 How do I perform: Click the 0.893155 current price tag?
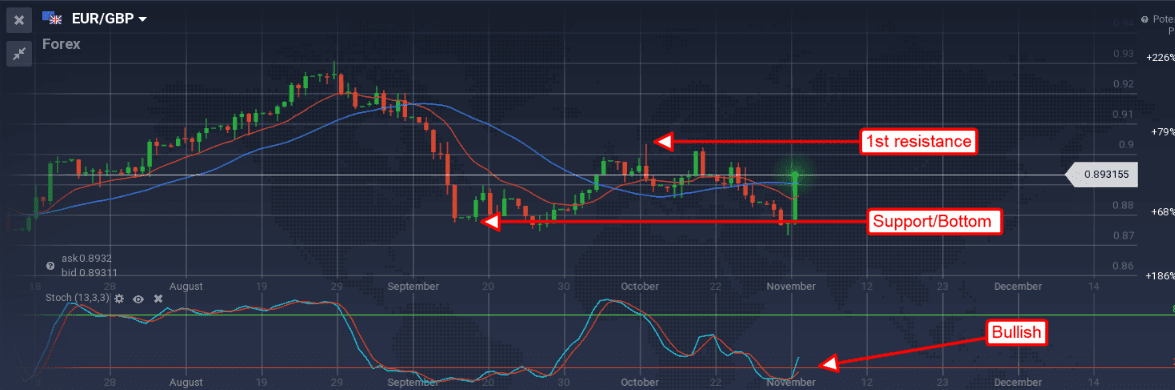1102,175
